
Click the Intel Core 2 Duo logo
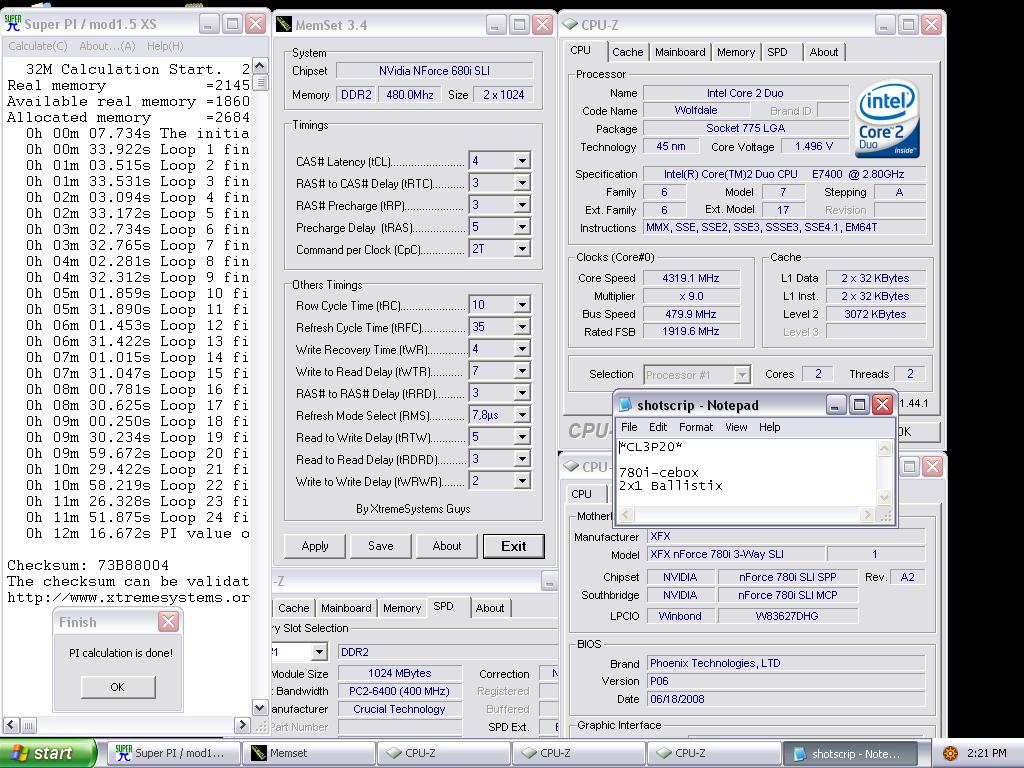pos(888,120)
